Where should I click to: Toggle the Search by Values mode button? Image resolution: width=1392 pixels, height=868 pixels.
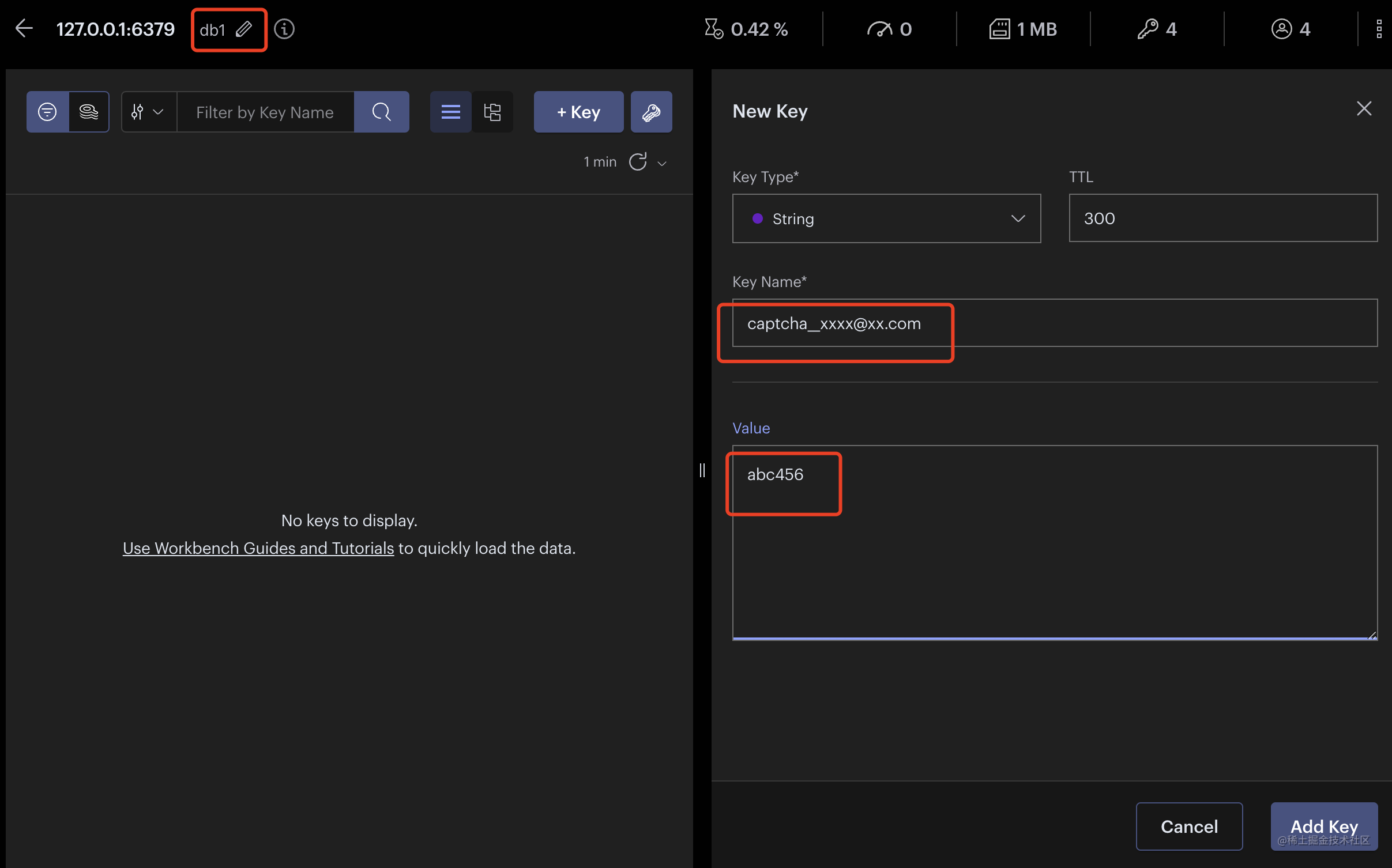pyautogui.click(x=89, y=112)
